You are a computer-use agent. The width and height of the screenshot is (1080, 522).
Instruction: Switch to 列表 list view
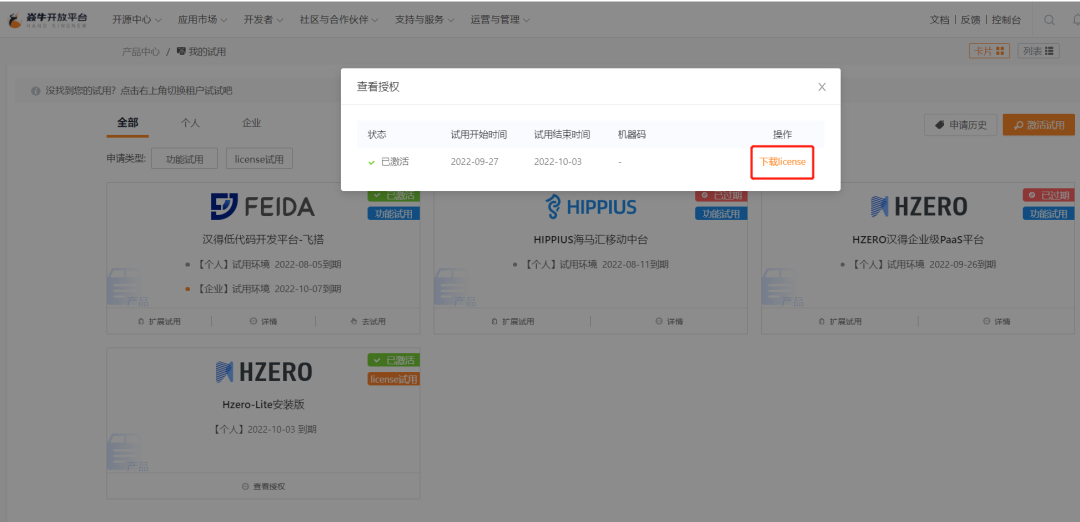pyautogui.click(x=1039, y=51)
